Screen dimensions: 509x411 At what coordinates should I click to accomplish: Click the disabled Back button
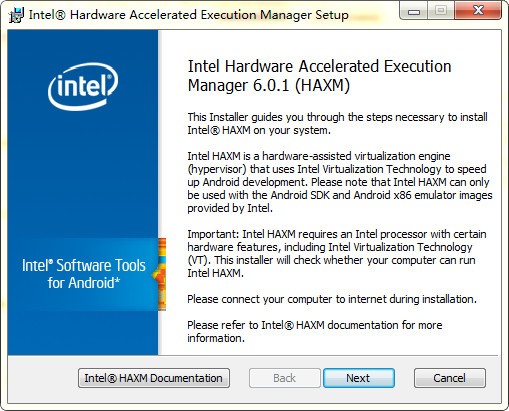(284, 378)
